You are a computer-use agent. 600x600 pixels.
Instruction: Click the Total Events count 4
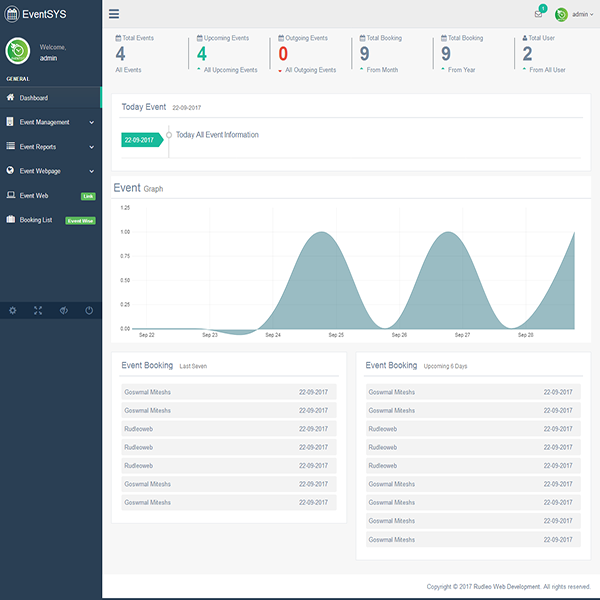pos(121,54)
